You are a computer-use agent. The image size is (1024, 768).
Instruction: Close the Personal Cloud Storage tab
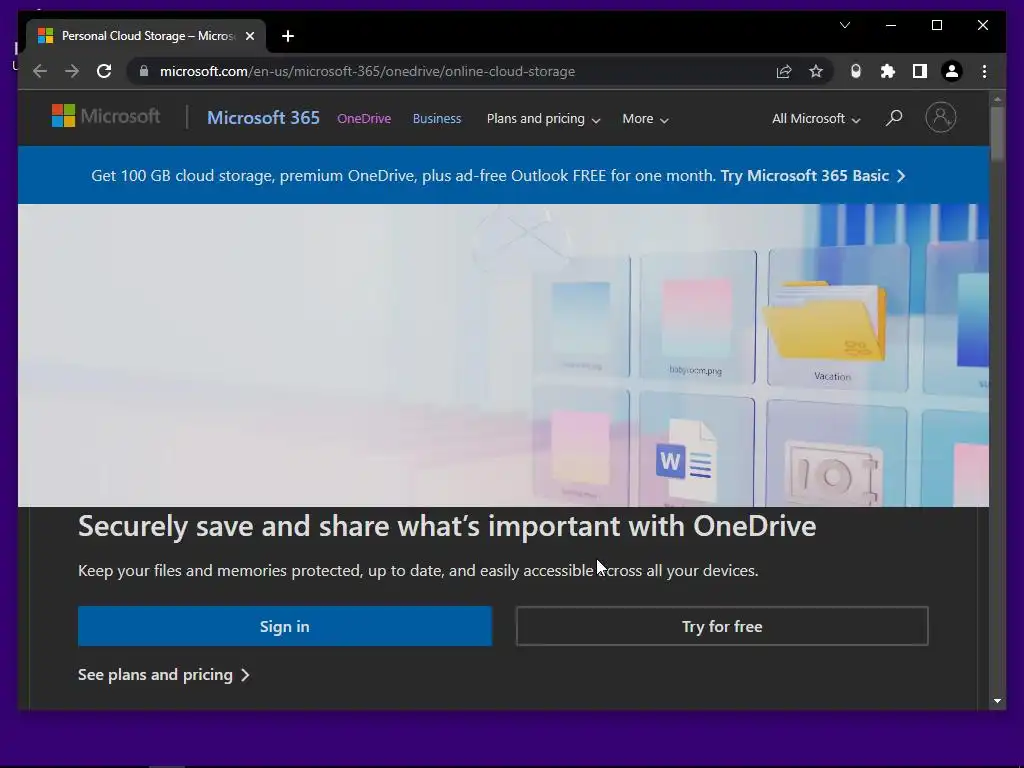pyautogui.click(x=249, y=36)
